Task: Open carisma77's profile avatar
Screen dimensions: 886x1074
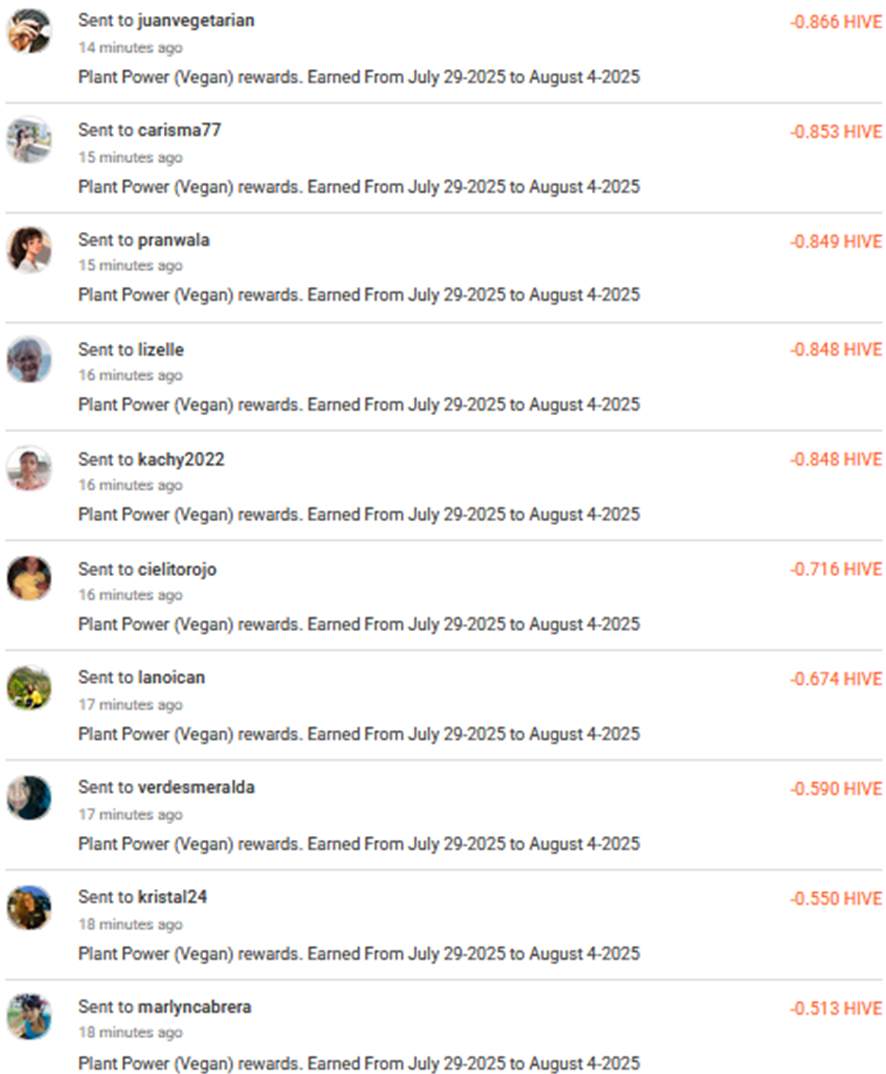Action: tap(29, 140)
